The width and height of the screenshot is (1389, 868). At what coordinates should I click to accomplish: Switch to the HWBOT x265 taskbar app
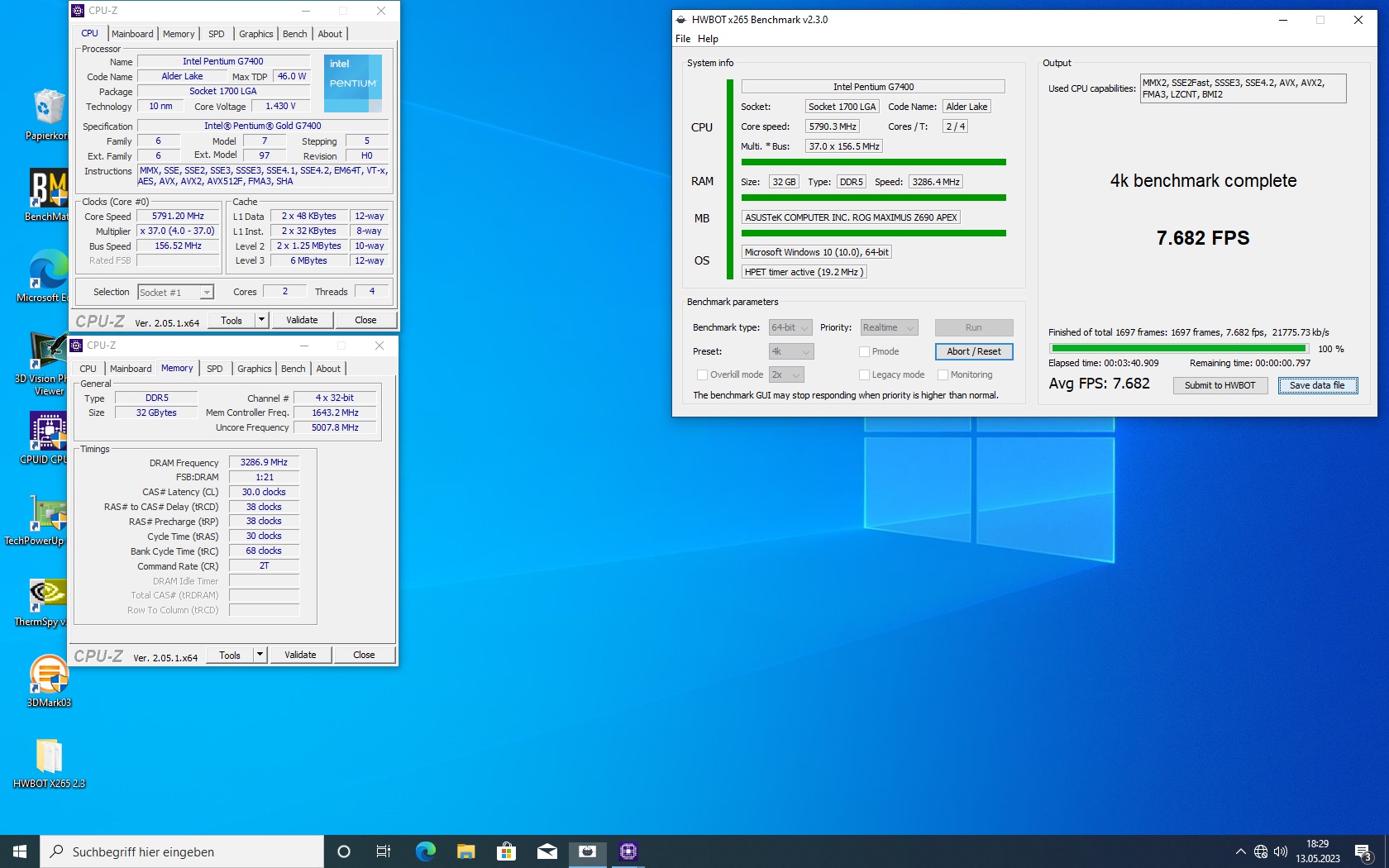tap(587, 851)
